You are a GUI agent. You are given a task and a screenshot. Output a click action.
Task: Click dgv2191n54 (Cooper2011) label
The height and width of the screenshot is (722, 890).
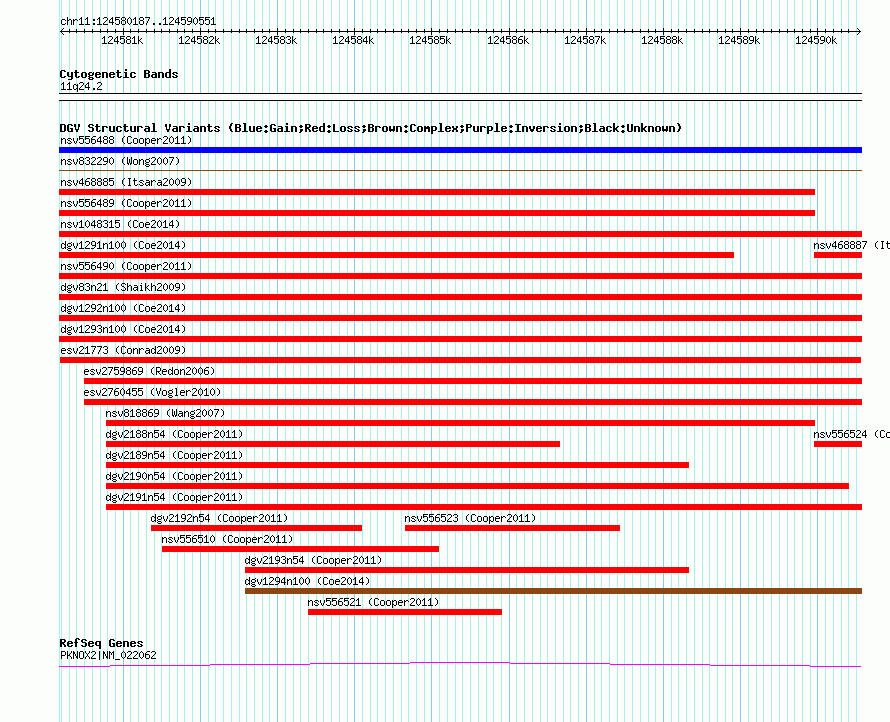[x=174, y=497]
